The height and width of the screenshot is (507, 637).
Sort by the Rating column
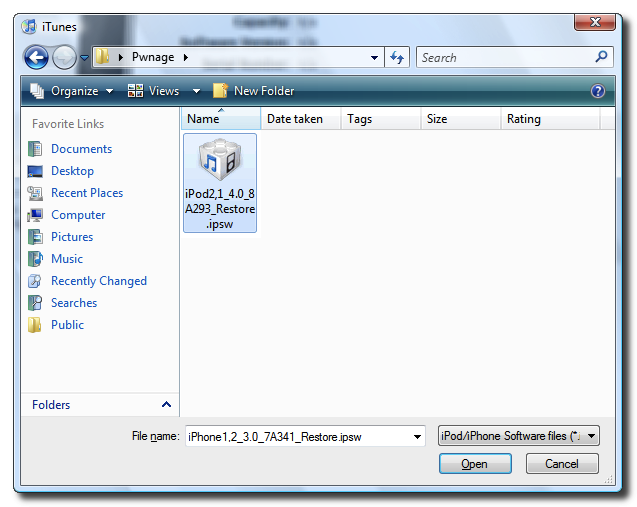(x=550, y=119)
